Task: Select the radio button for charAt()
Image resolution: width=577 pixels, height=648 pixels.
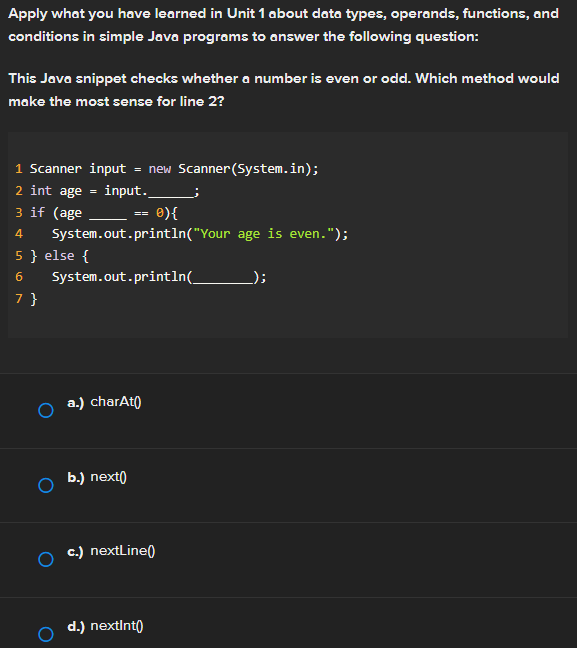Action: pos(46,410)
